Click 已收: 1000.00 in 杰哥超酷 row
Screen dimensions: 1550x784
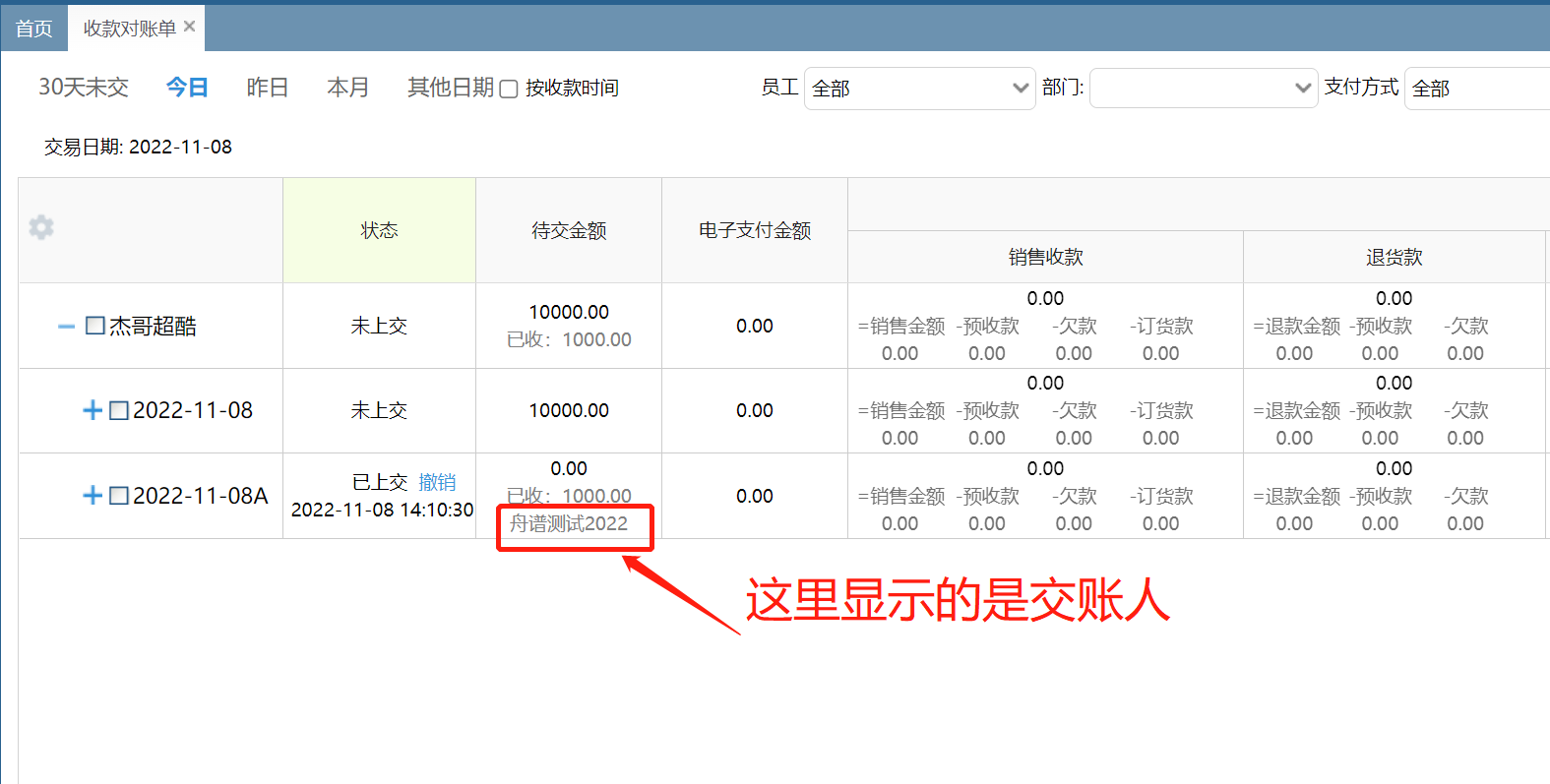[x=569, y=339]
